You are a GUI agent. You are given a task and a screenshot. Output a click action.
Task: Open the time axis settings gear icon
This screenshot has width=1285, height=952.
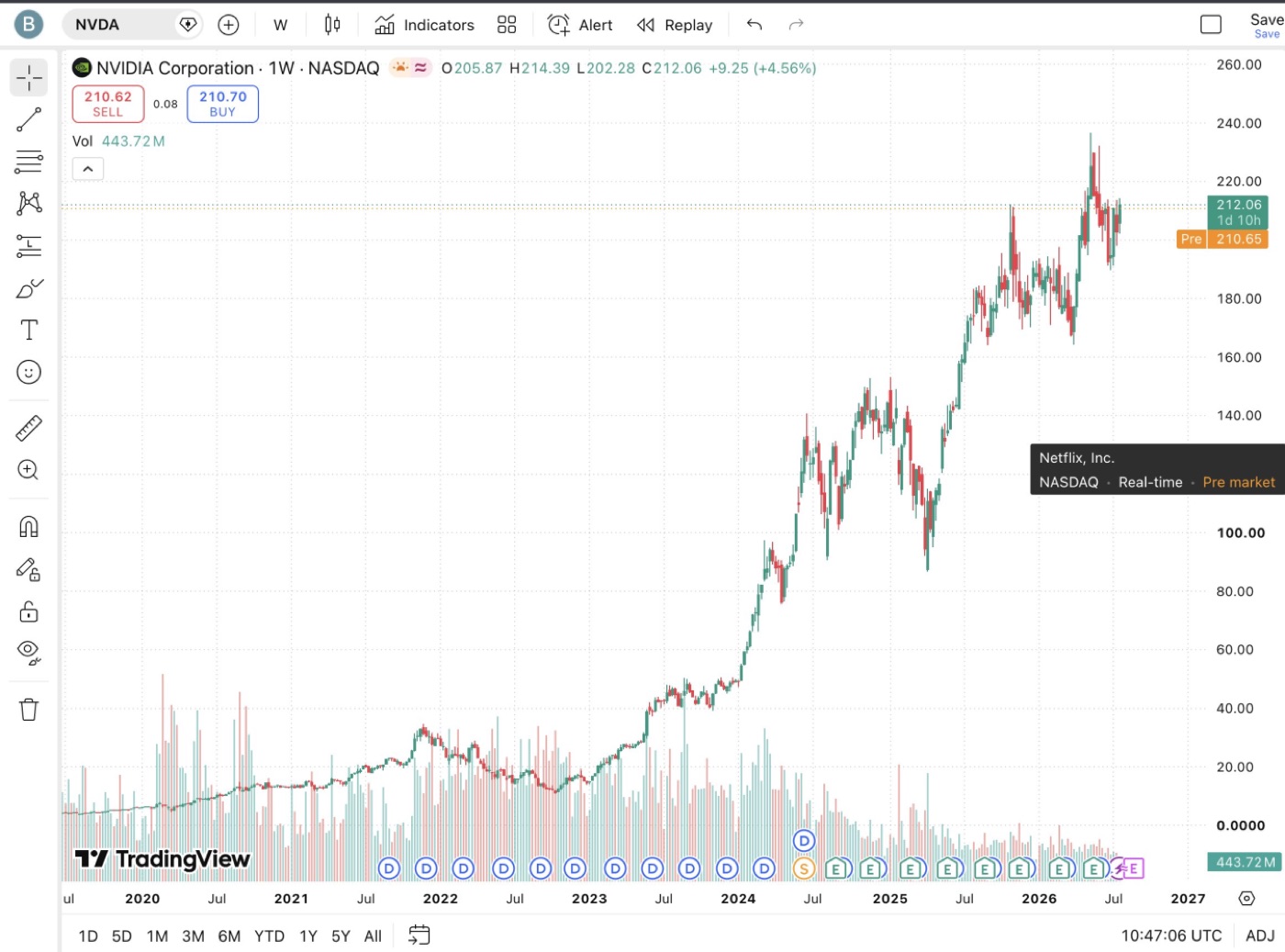point(1246,899)
